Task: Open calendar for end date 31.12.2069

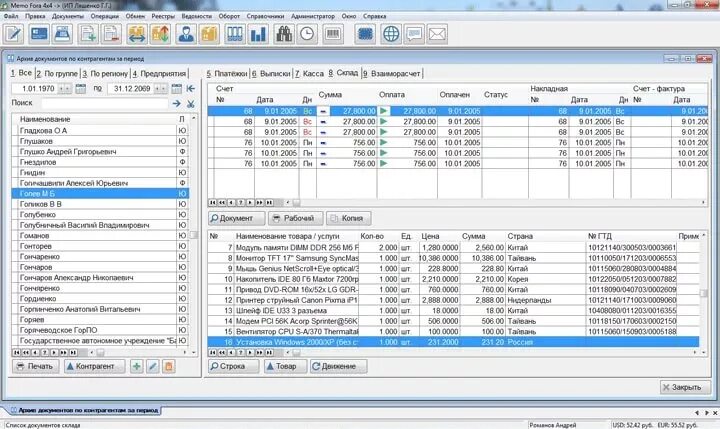Action: (176, 89)
